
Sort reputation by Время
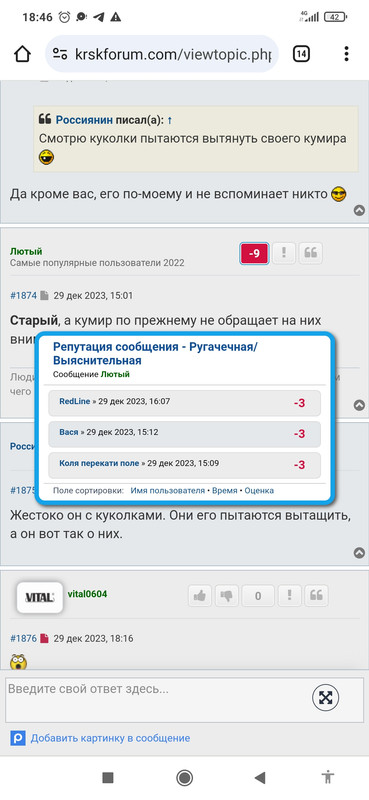(x=225, y=490)
